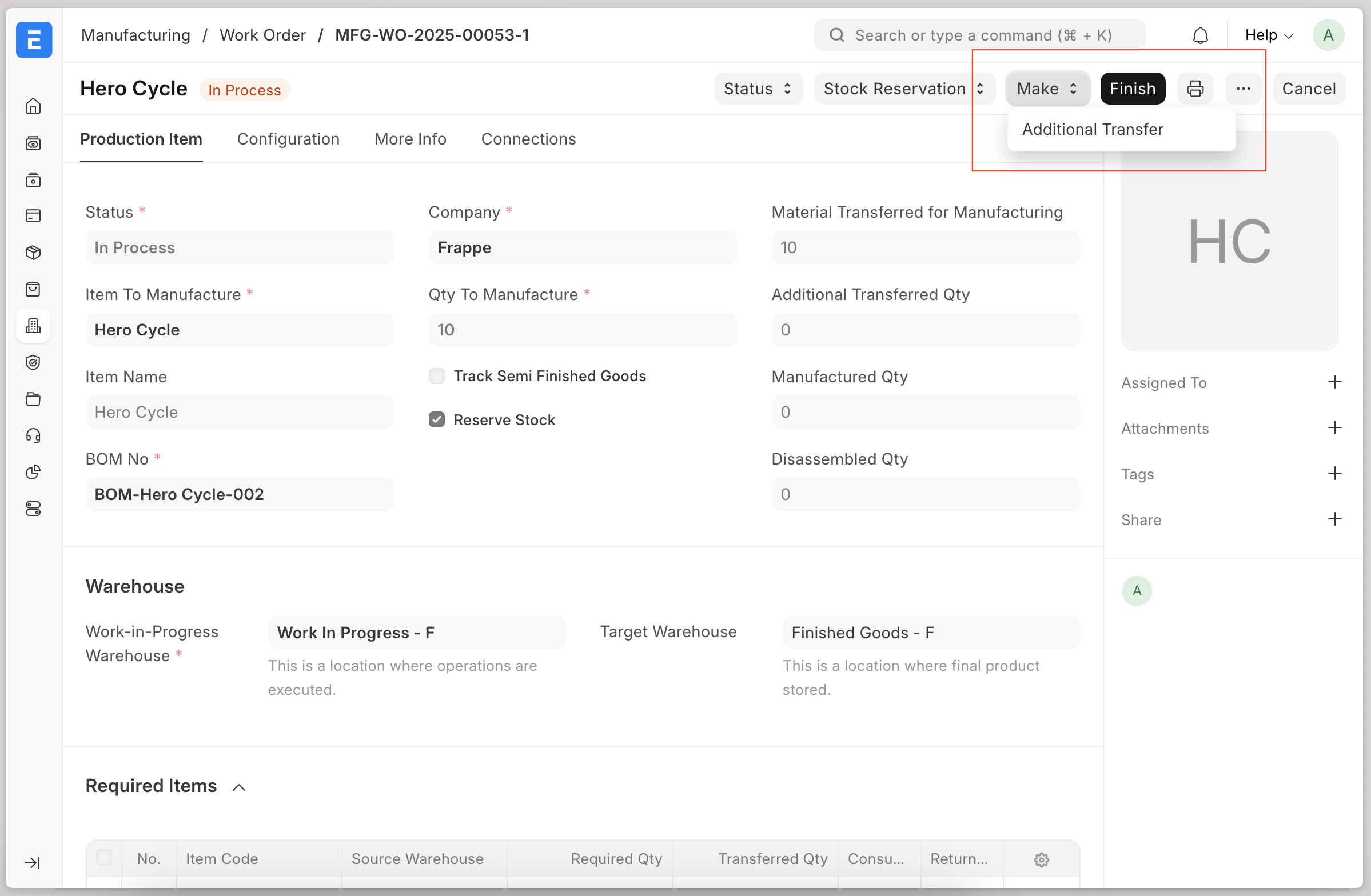Screen dimensions: 1371x896
Task: Open table settings gear in Required Items
Action: [1041, 859]
